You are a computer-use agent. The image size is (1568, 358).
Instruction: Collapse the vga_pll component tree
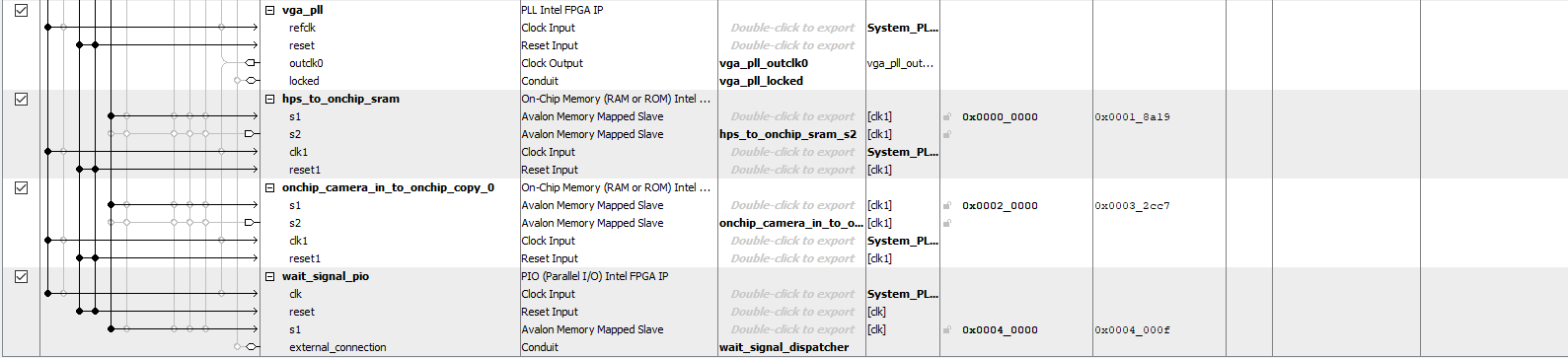click(x=270, y=10)
